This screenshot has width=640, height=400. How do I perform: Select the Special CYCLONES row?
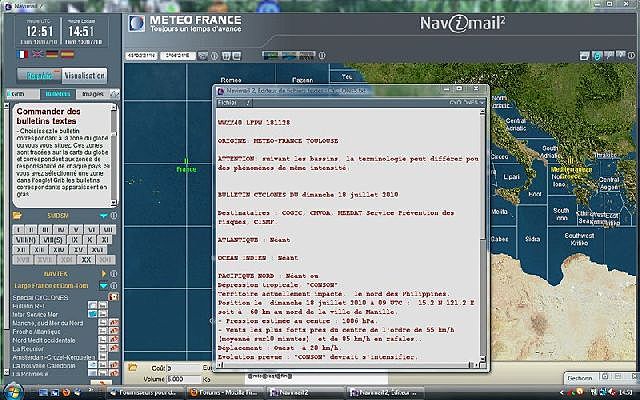[x=65, y=298]
